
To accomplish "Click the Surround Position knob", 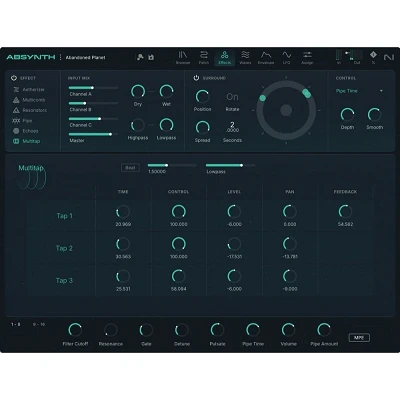I will tap(202, 96).
